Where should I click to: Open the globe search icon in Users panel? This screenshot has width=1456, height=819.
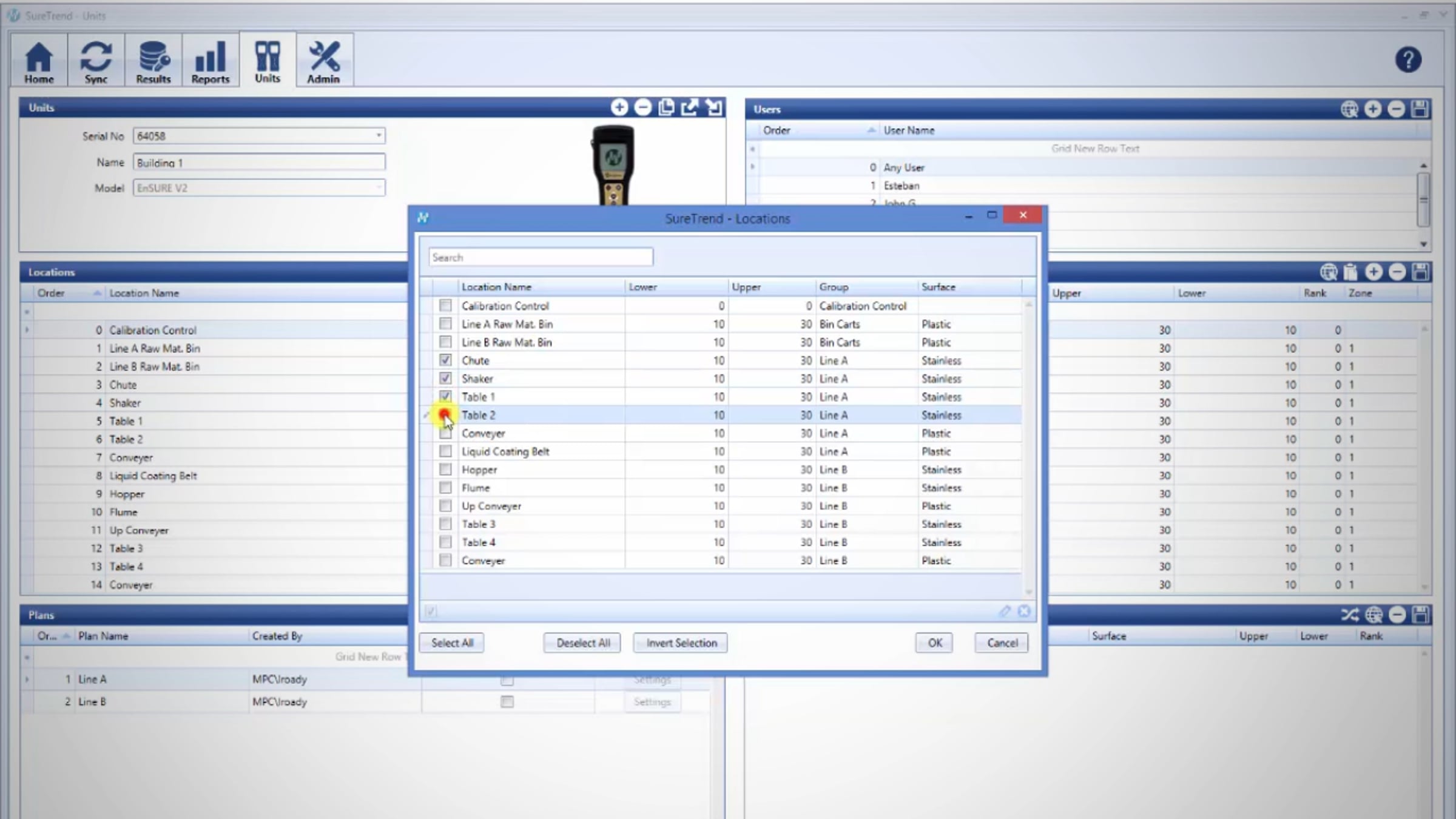tap(1349, 109)
